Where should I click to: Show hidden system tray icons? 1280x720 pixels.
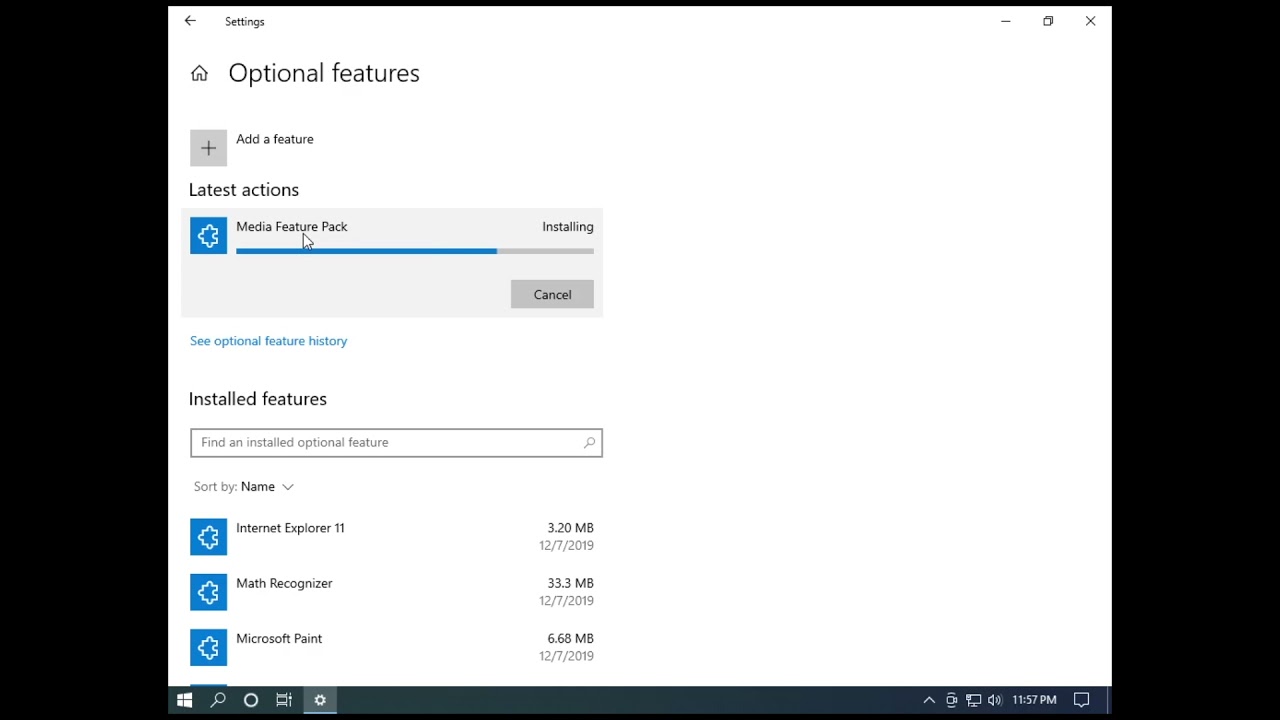click(x=929, y=700)
